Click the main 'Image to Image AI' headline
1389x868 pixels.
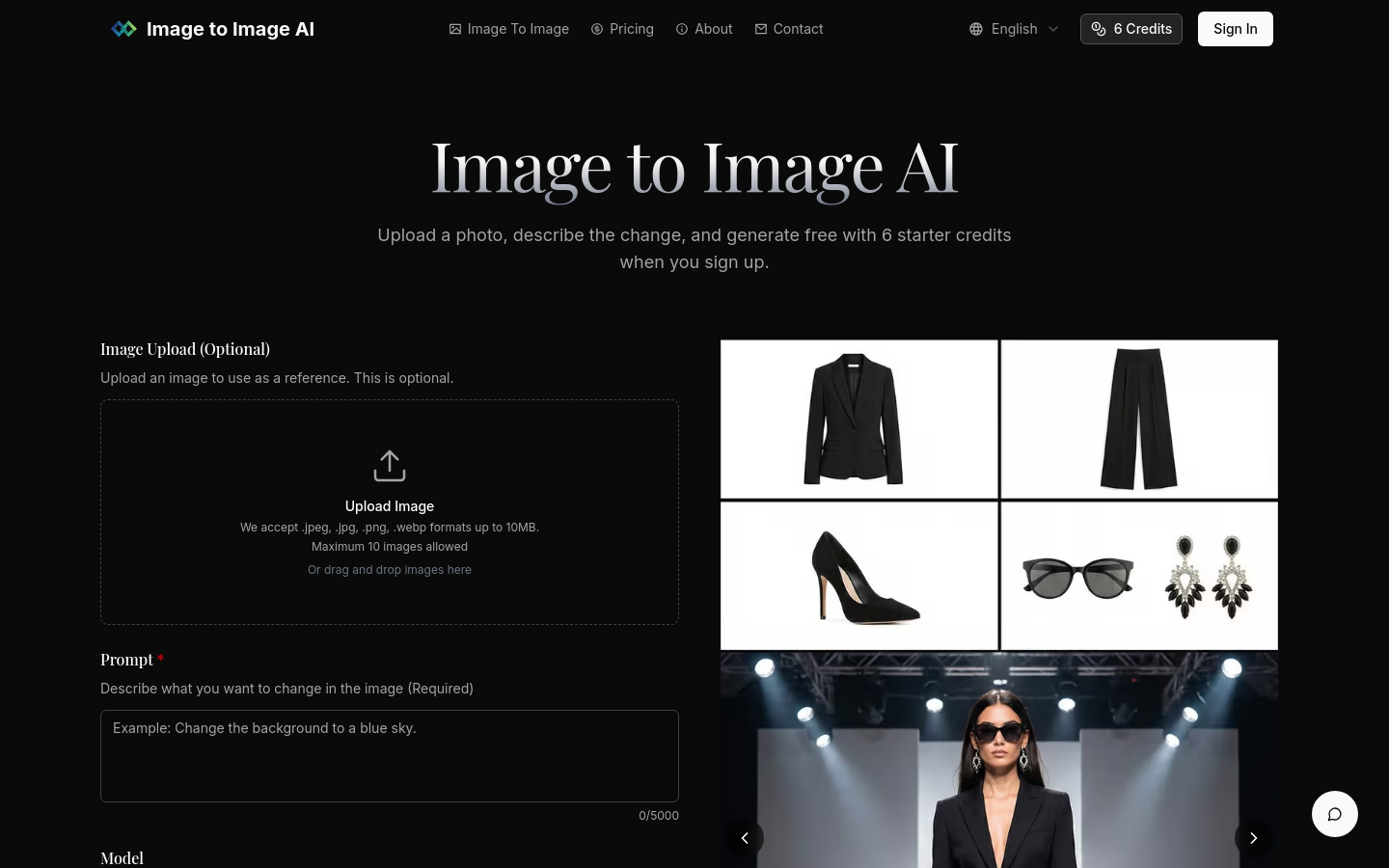pyautogui.click(x=694, y=168)
